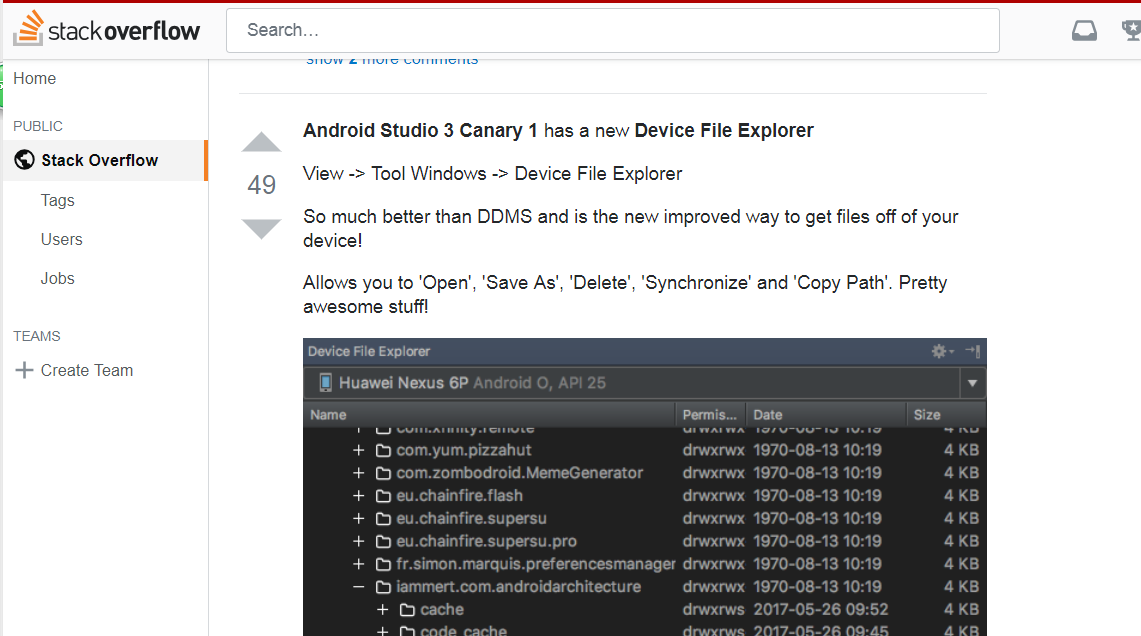This screenshot has width=1141, height=636.
Task: Expand the eu.chainfire.supersu.pro folder
Action: click(x=359, y=541)
